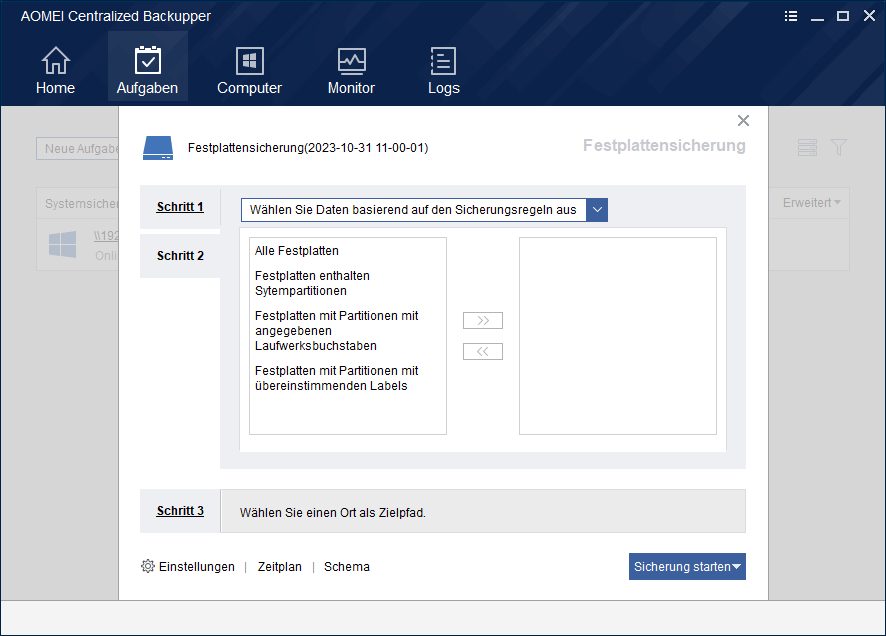
Task: Click the add (>>) arrow button
Action: (483, 320)
